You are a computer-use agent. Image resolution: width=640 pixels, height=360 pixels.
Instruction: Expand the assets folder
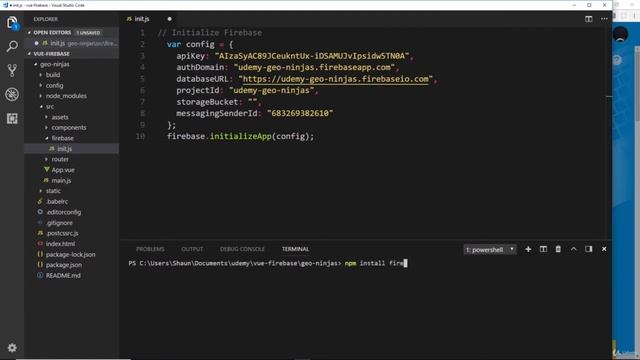point(47,117)
